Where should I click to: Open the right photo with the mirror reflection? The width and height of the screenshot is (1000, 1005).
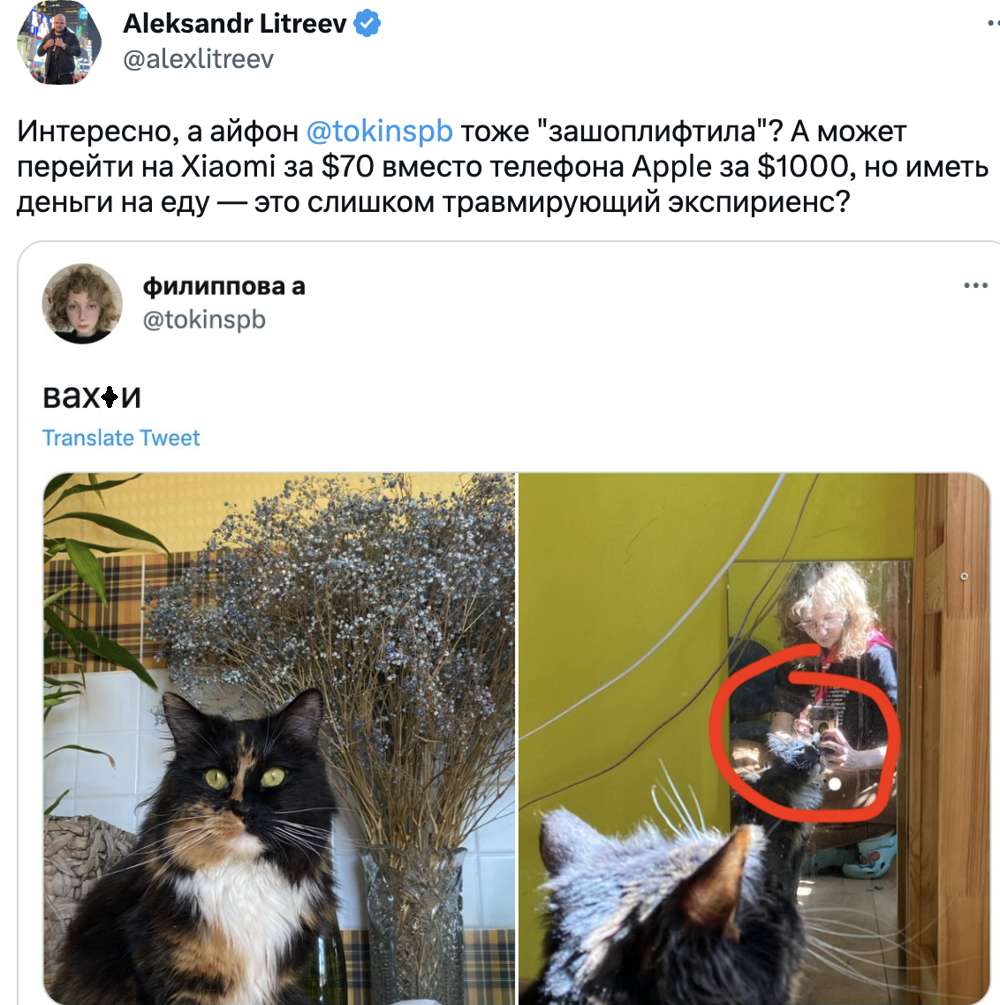click(x=754, y=738)
